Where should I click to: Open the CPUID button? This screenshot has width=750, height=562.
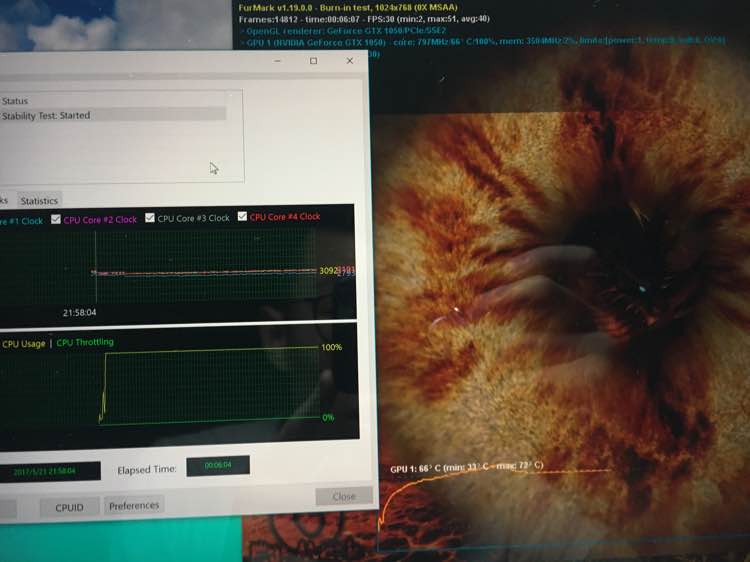click(69, 507)
